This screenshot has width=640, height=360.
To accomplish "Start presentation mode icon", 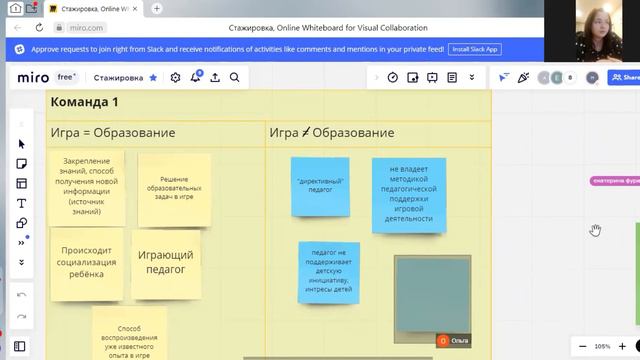I will click(x=432, y=78).
